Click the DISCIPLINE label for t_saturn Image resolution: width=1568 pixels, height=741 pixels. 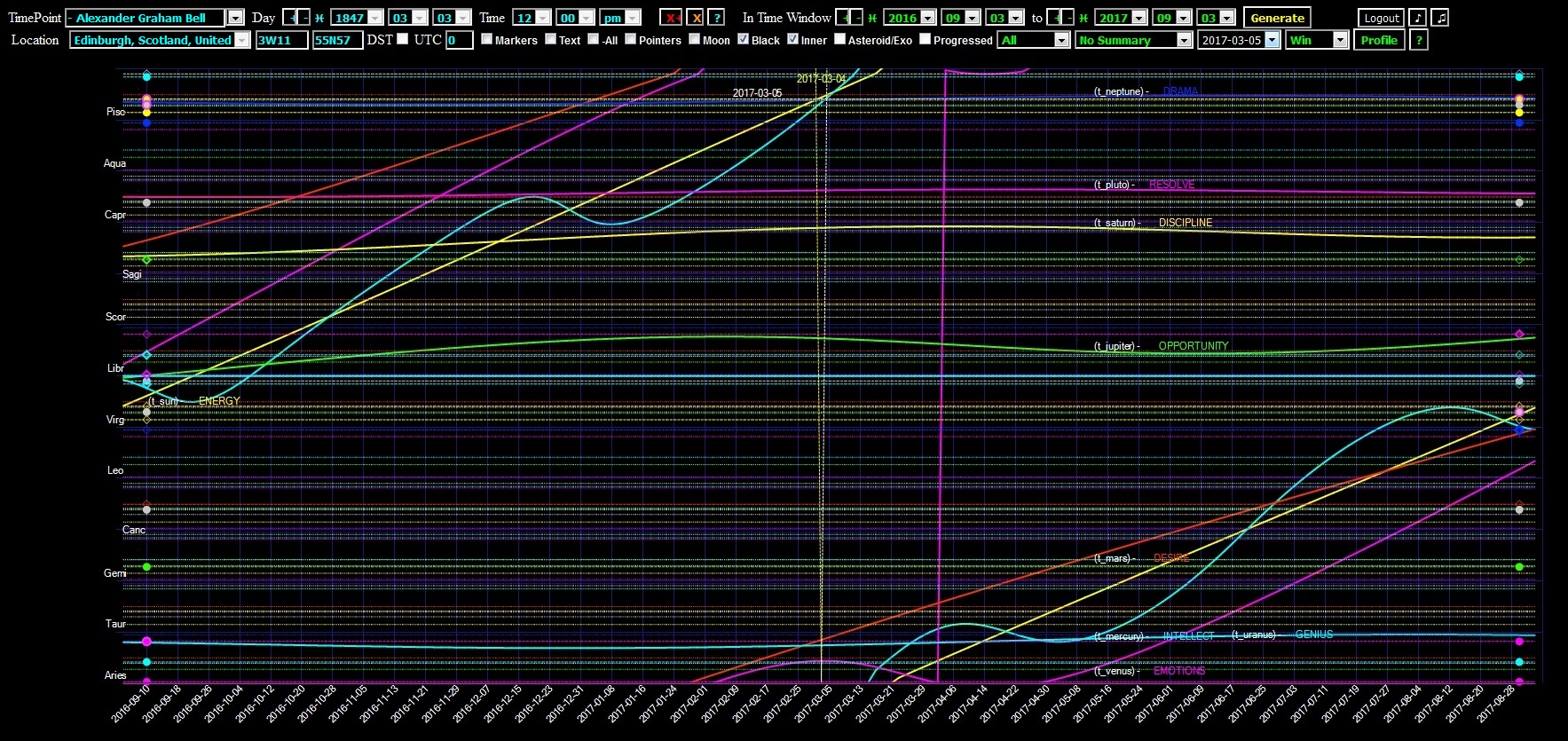pyautogui.click(x=1185, y=223)
